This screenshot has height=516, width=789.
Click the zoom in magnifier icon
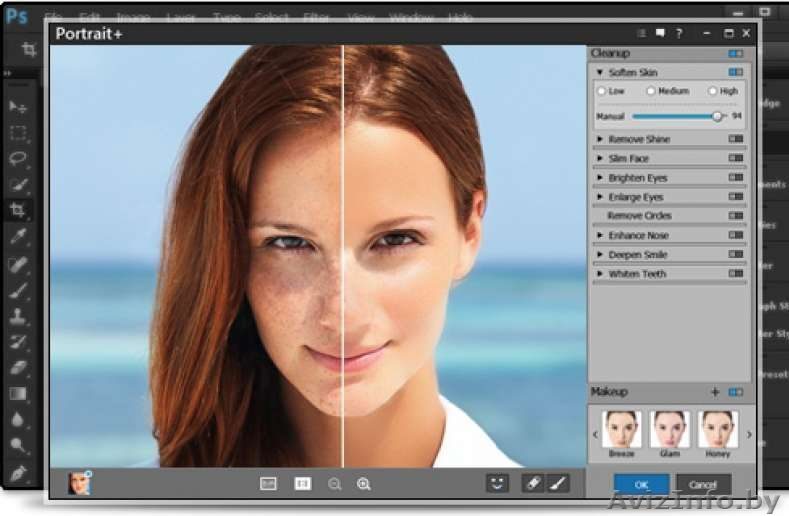pos(364,483)
